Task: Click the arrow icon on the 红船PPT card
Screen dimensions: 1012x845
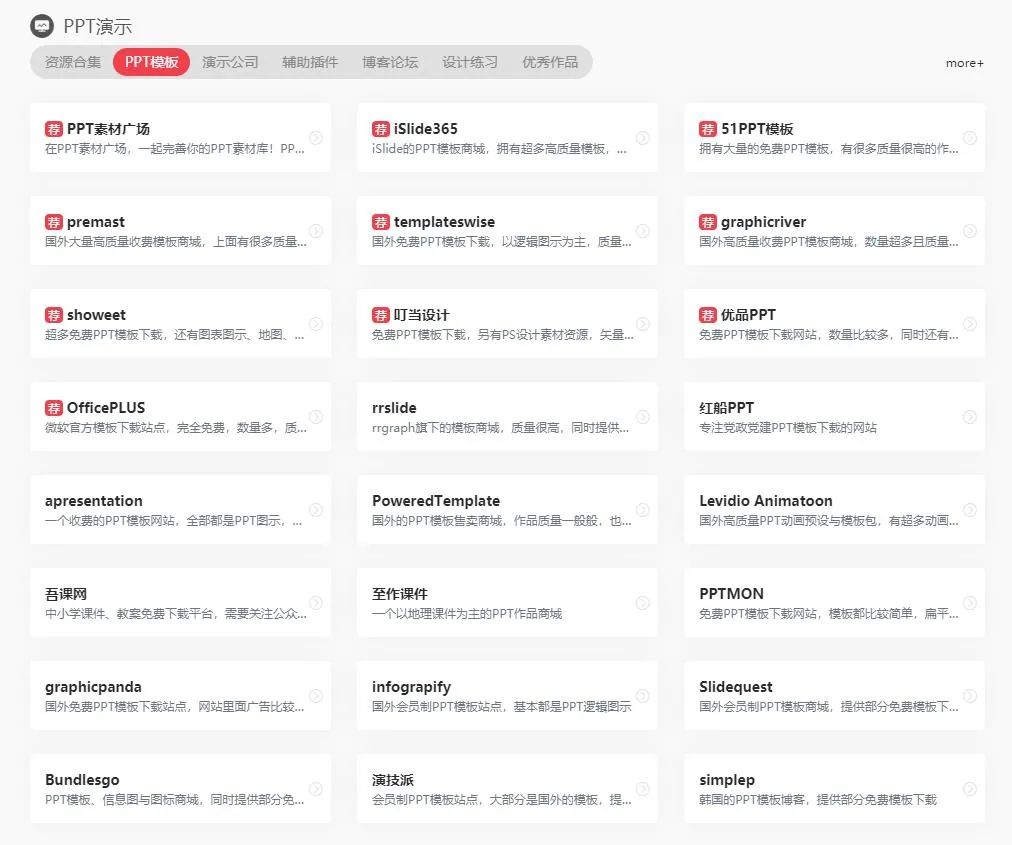Action: coord(970,416)
